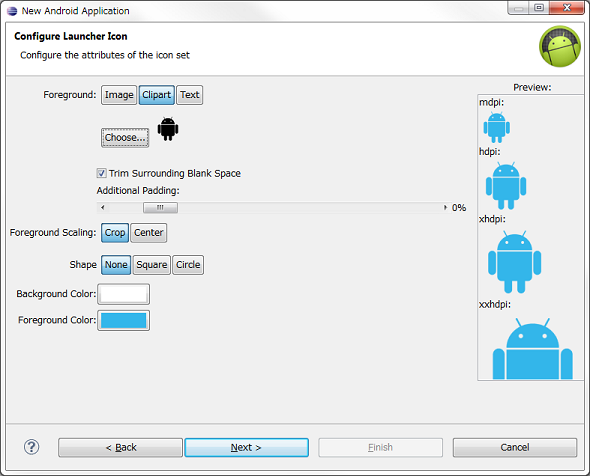Set shape to Square
Image resolution: width=590 pixels, height=476 pixels.
click(x=152, y=265)
